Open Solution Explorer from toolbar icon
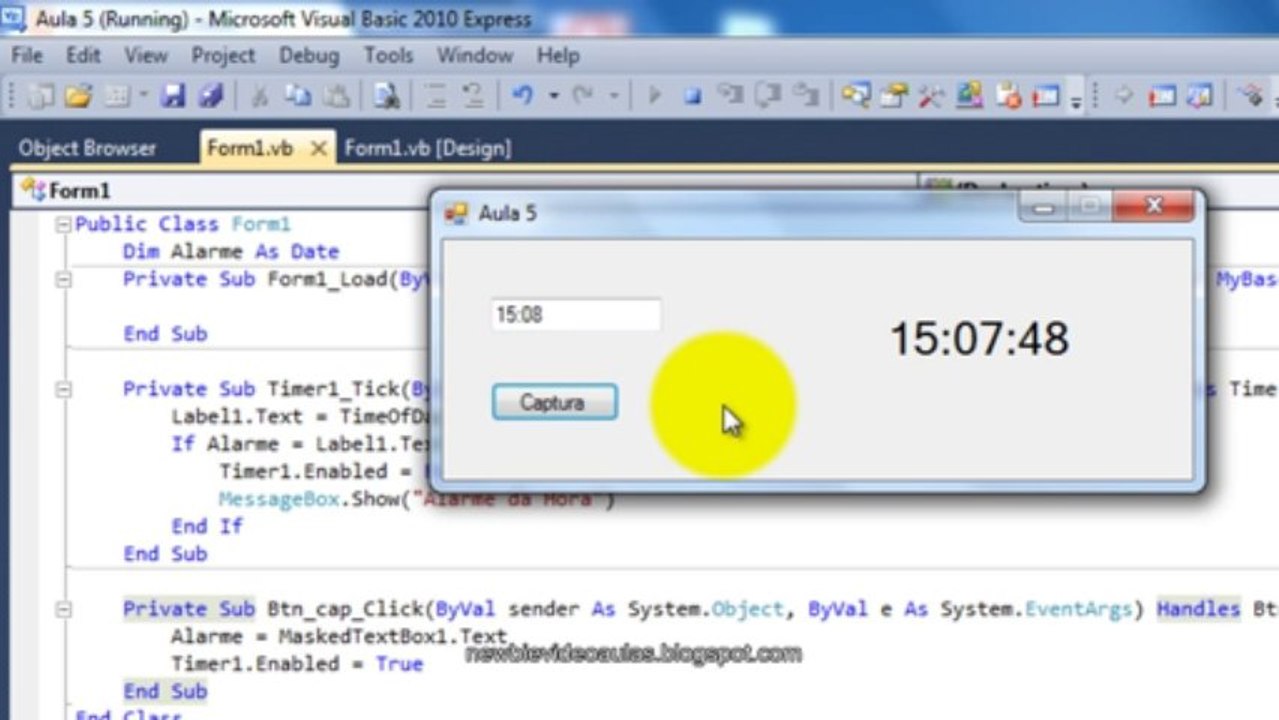Image resolution: width=1279 pixels, height=720 pixels. pos(855,96)
